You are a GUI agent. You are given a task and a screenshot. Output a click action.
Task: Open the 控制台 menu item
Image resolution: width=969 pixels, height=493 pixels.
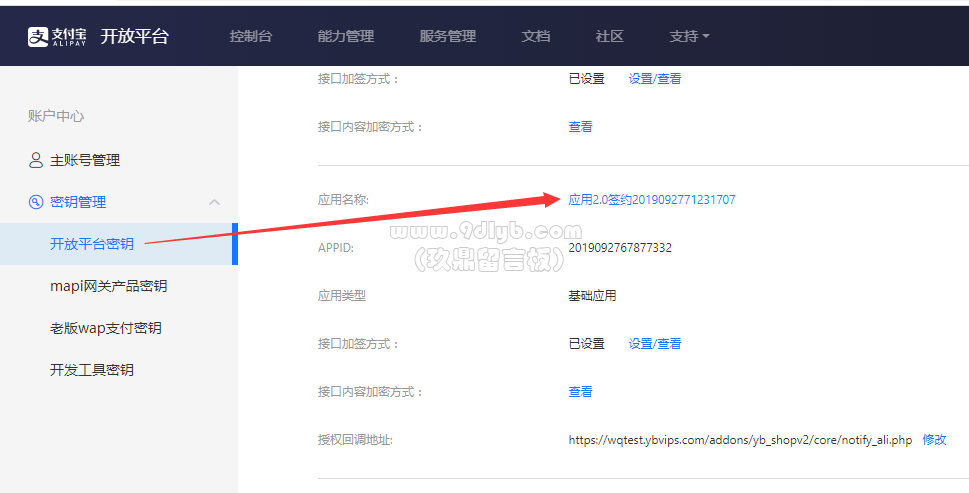(x=250, y=36)
